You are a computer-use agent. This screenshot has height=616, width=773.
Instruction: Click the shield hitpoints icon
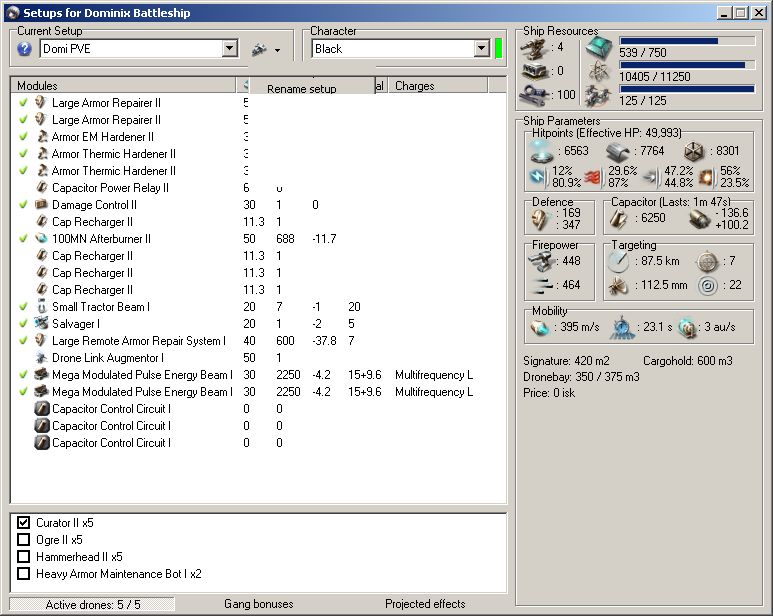tap(542, 152)
